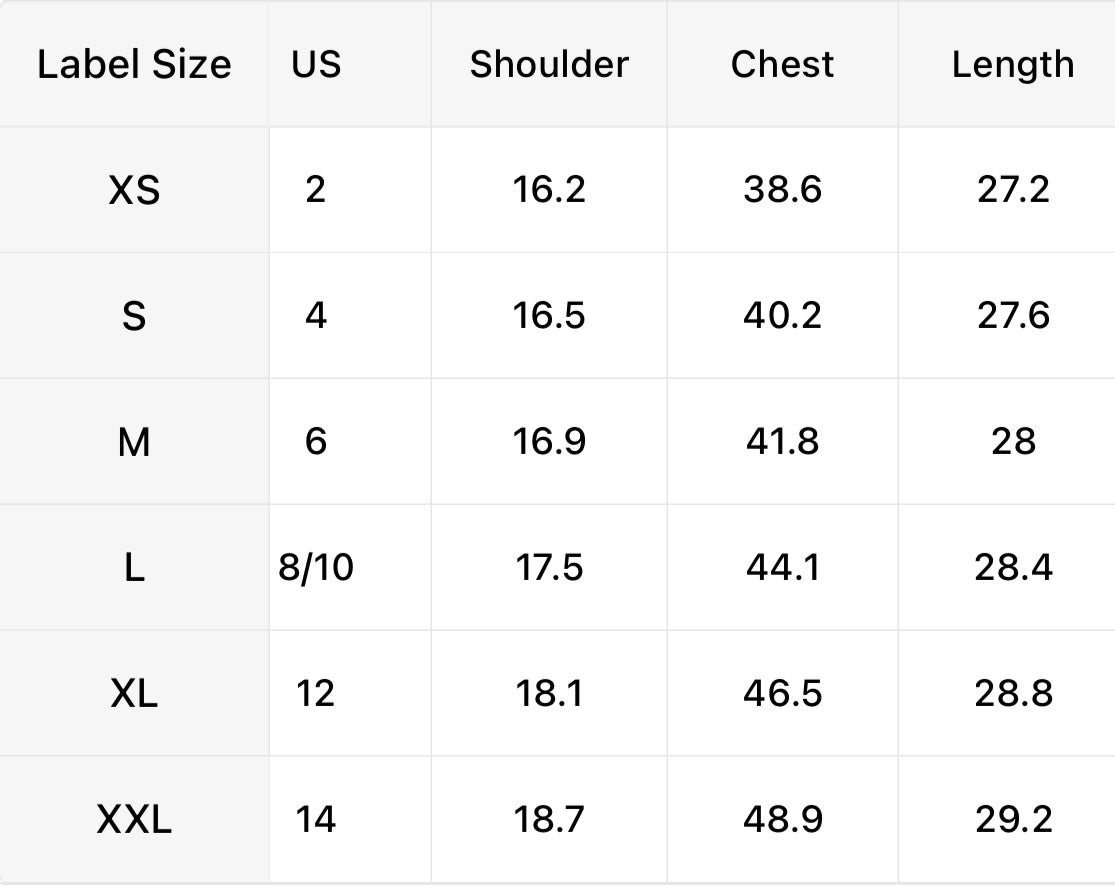
Task: Select the M size label cell
Action: coord(134,442)
